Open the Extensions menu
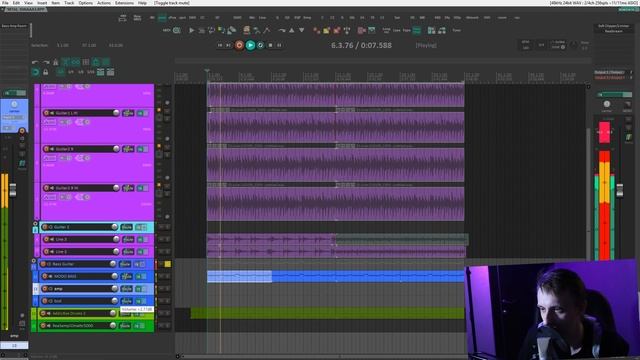This screenshot has width=640, height=360. tap(124, 3)
